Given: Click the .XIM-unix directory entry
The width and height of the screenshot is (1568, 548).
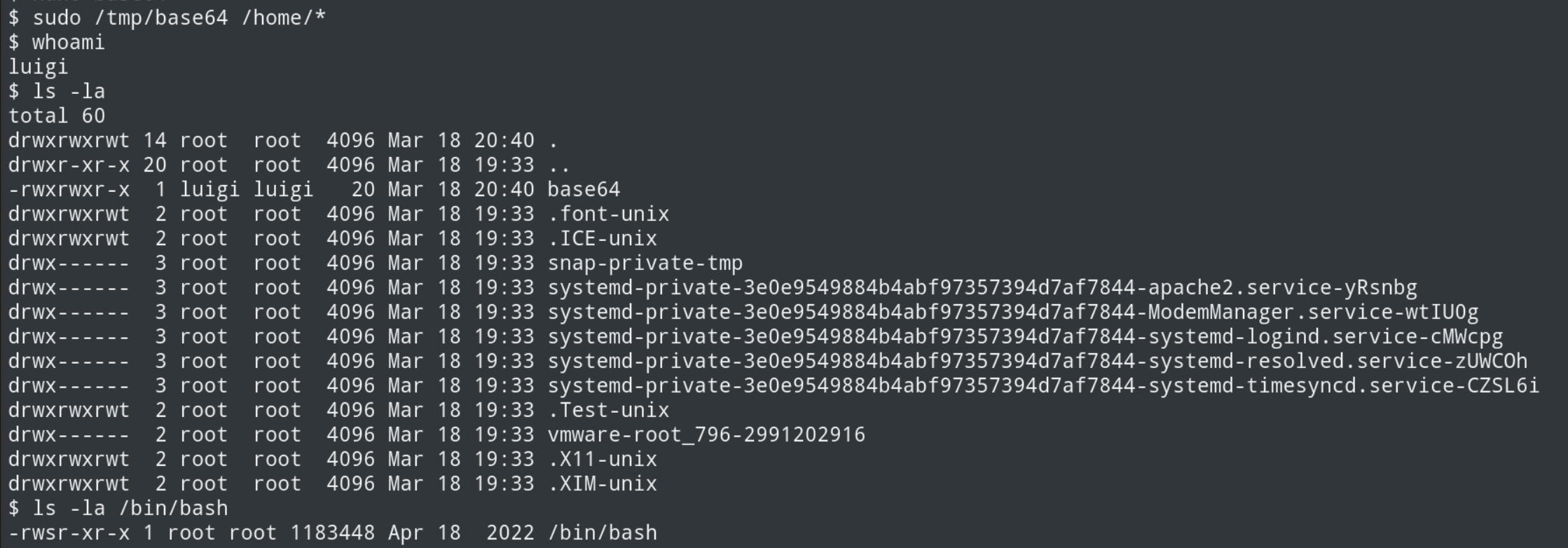Looking at the screenshot, I should tap(602, 484).
